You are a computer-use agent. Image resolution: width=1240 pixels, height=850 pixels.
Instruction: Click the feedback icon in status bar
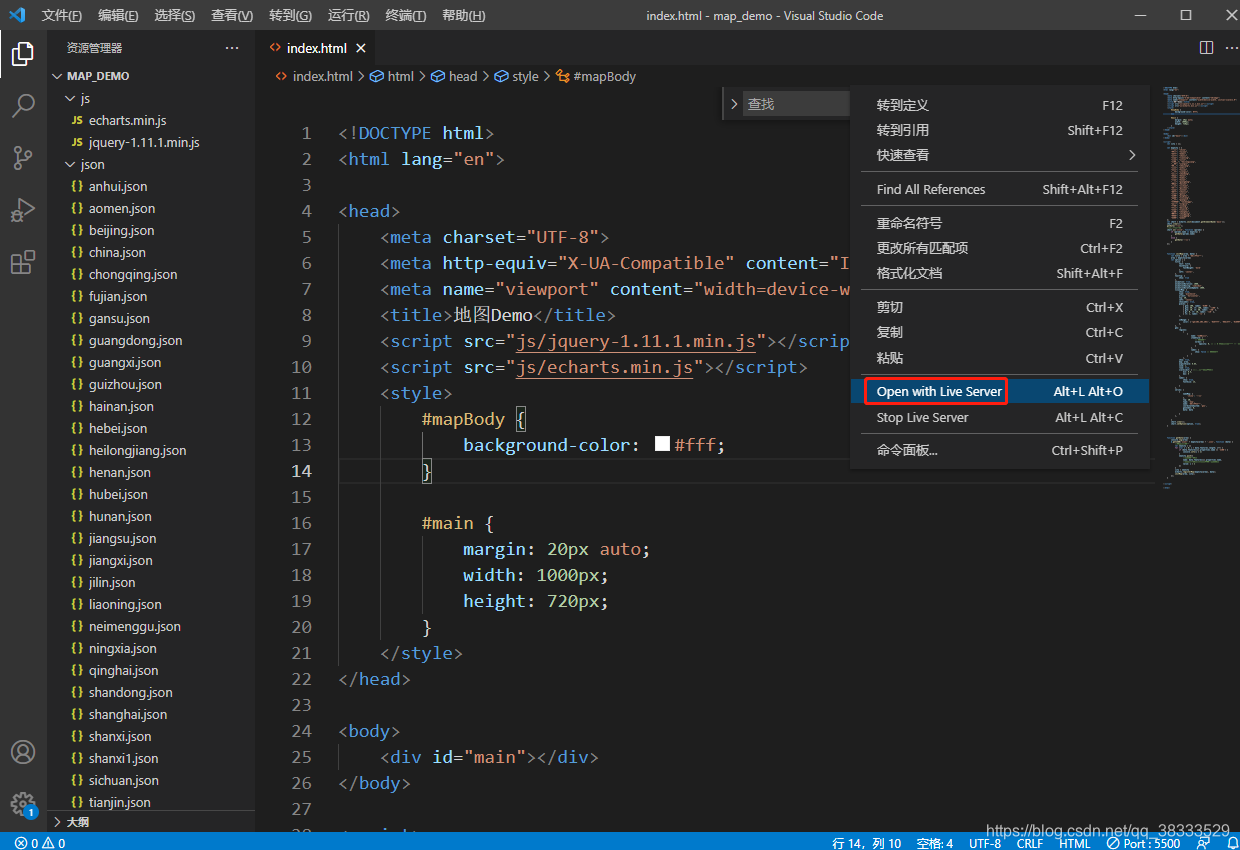[1203, 843]
